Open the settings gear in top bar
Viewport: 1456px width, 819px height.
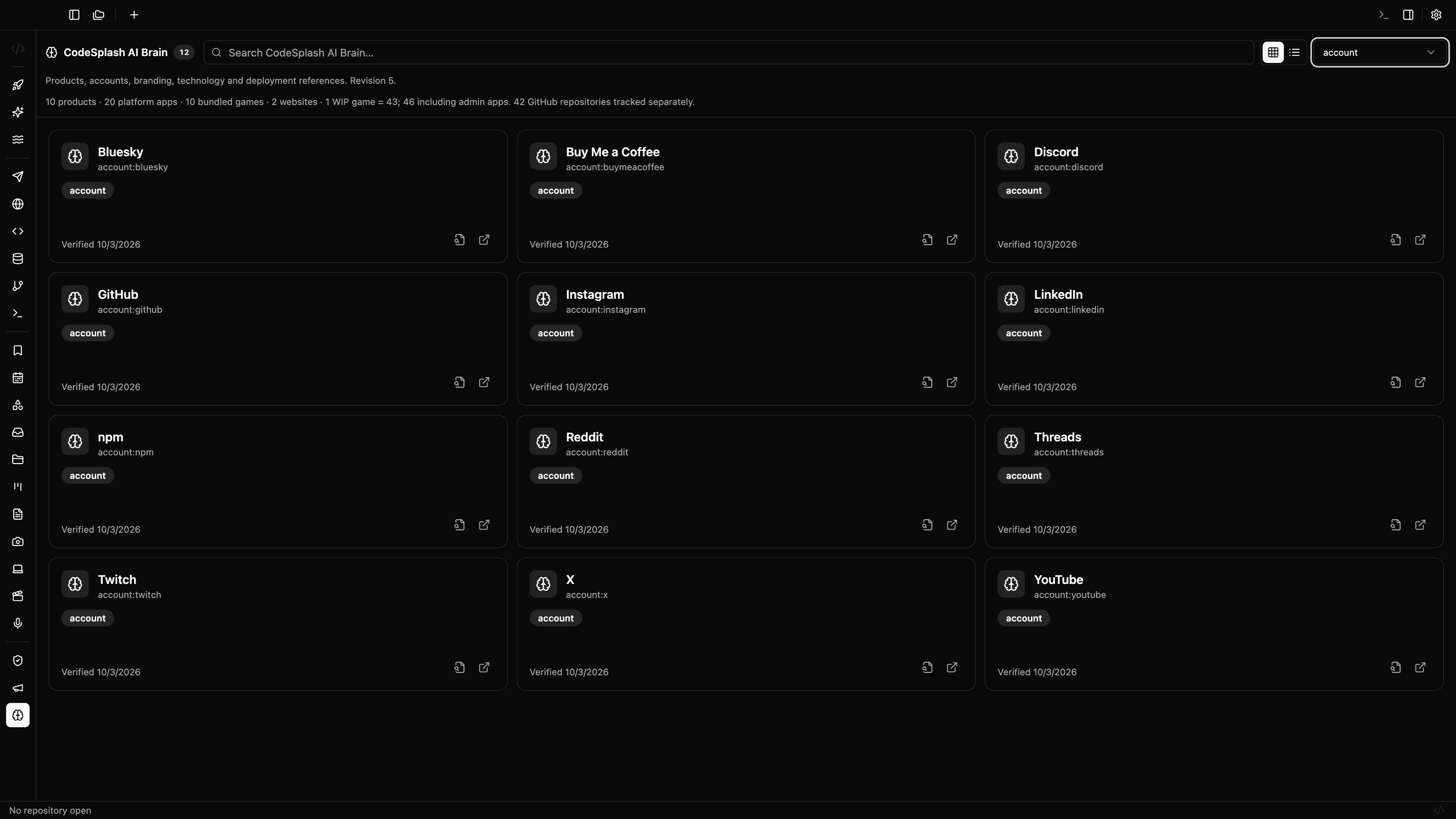click(x=1436, y=15)
